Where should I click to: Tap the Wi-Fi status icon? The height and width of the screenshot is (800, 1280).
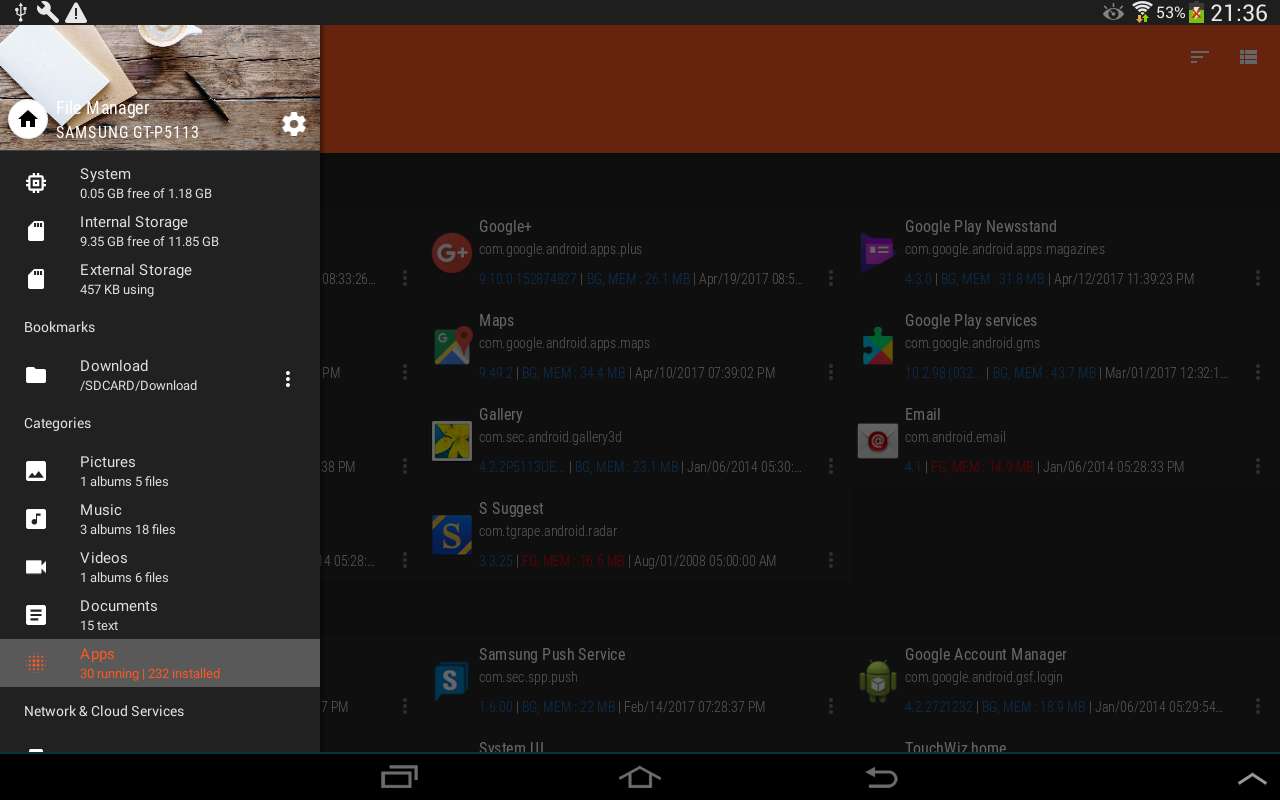[x=1142, y=12]
